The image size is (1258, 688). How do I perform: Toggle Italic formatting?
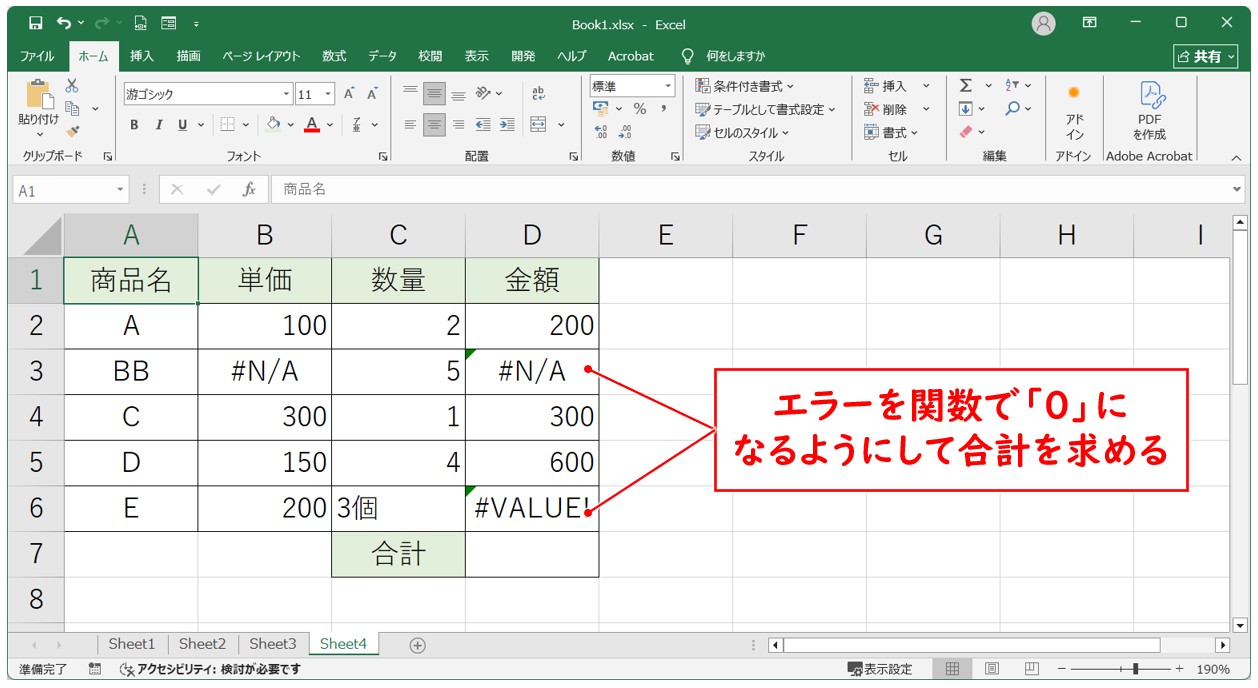point(158,125)
